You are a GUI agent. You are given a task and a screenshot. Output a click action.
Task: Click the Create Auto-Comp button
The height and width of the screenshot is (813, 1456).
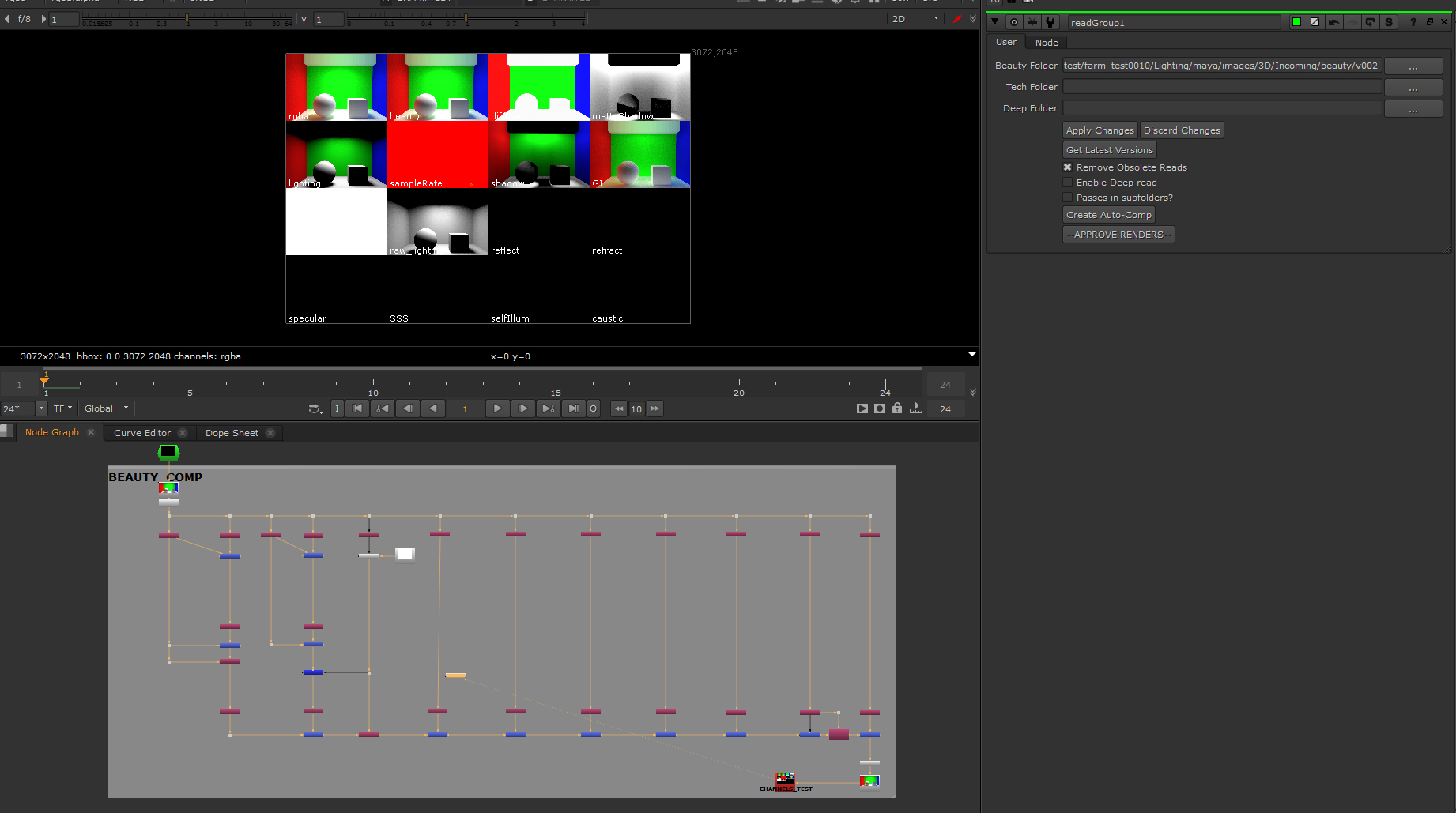pos(1108,215)
